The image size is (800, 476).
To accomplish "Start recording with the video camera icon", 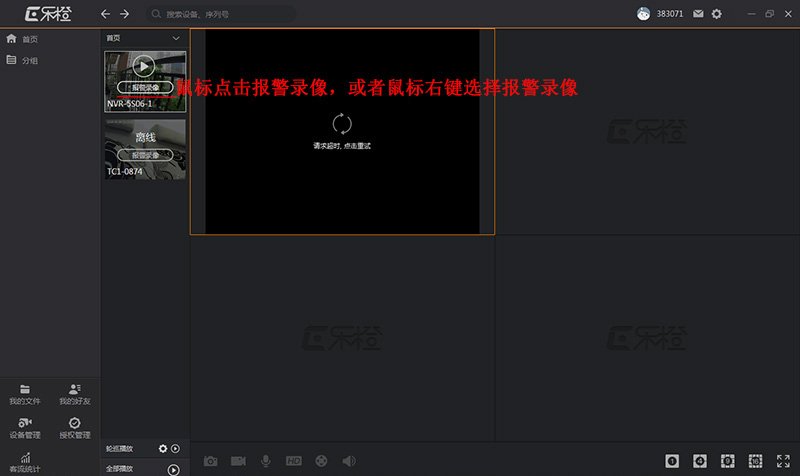I will point(238,461).
